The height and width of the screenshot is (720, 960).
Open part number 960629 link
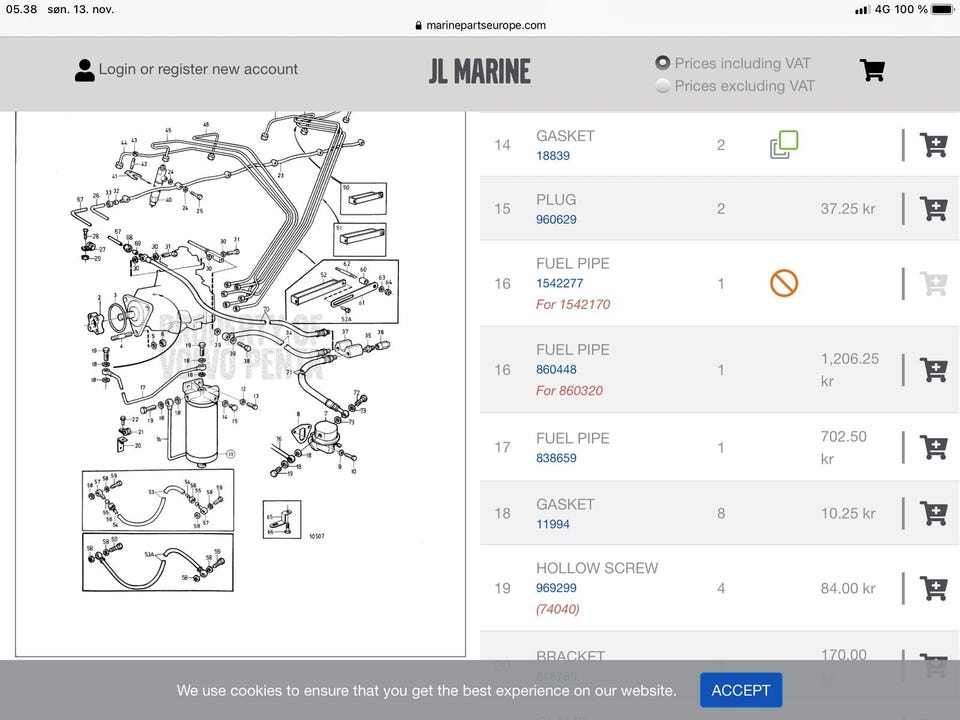click(556, 219)
